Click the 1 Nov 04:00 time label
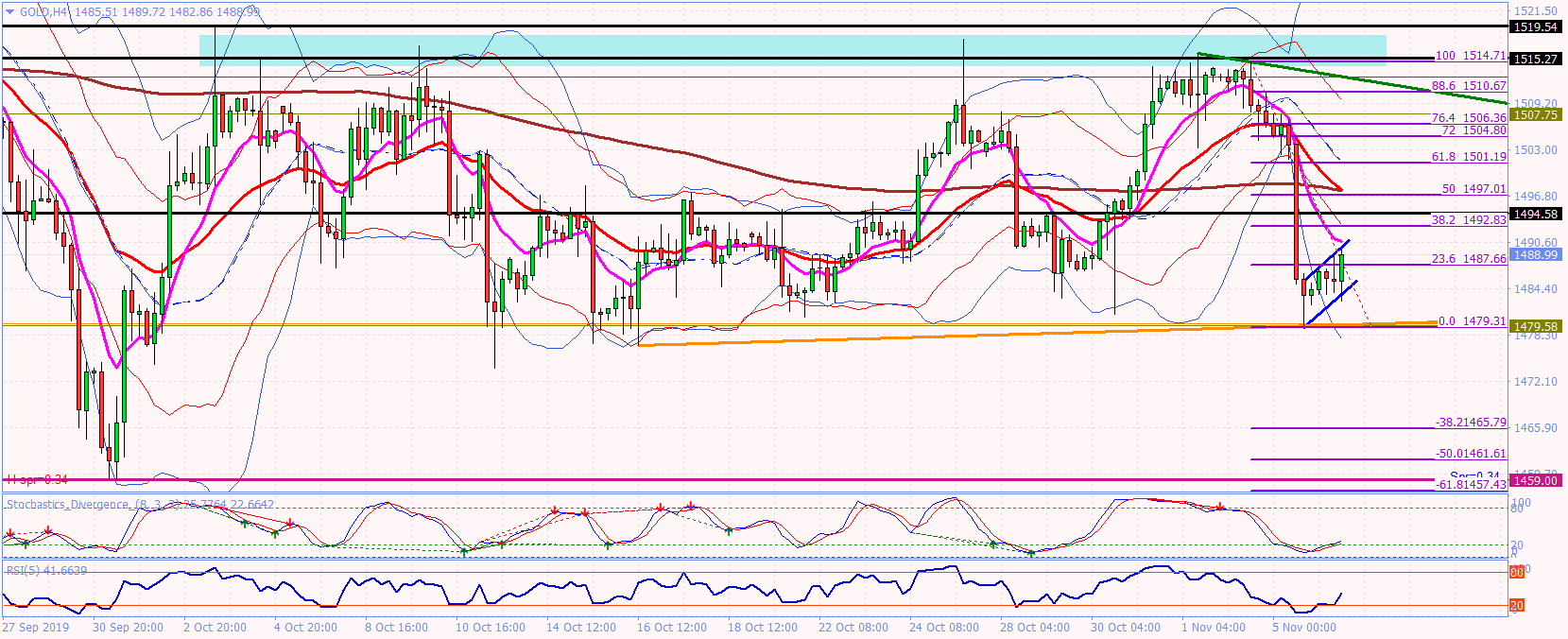 pyautogui.click(x=1214, y=628)
